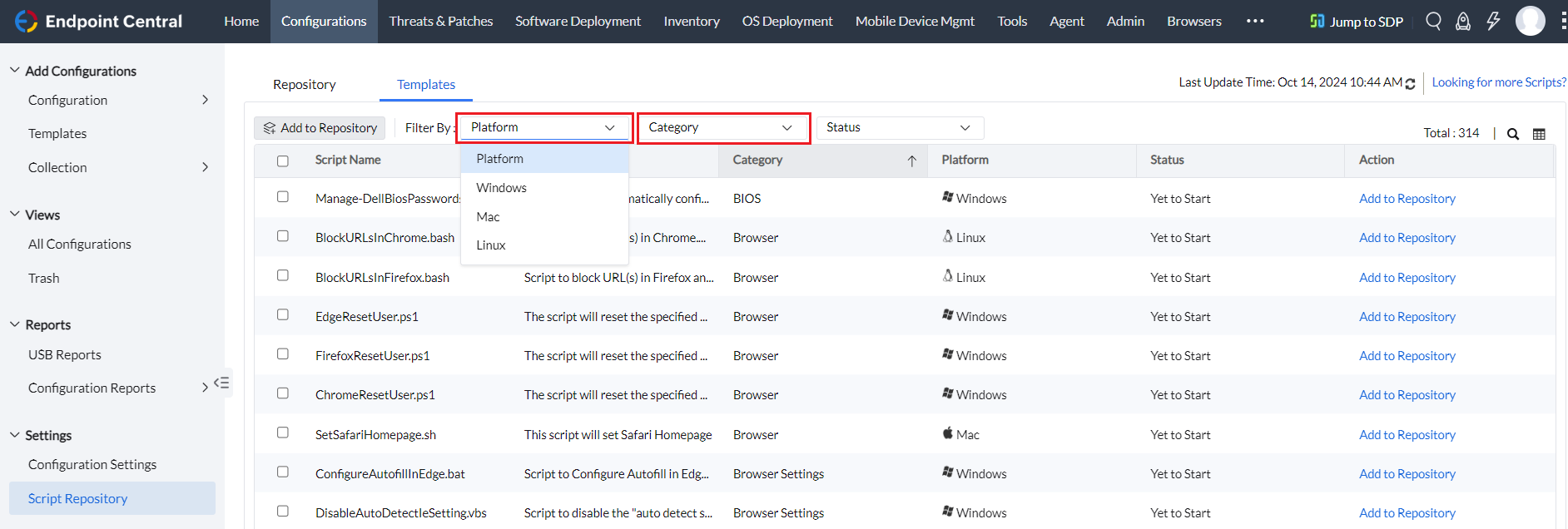1568x529 pixels.
Task: Open the three-dots more menu in navigation
Action: [1255, 21]
